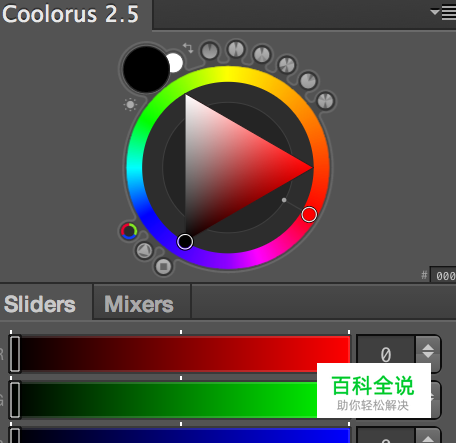
Task: Open the Coolorus panel flyout menu
Action: click(x=443, y=13)
